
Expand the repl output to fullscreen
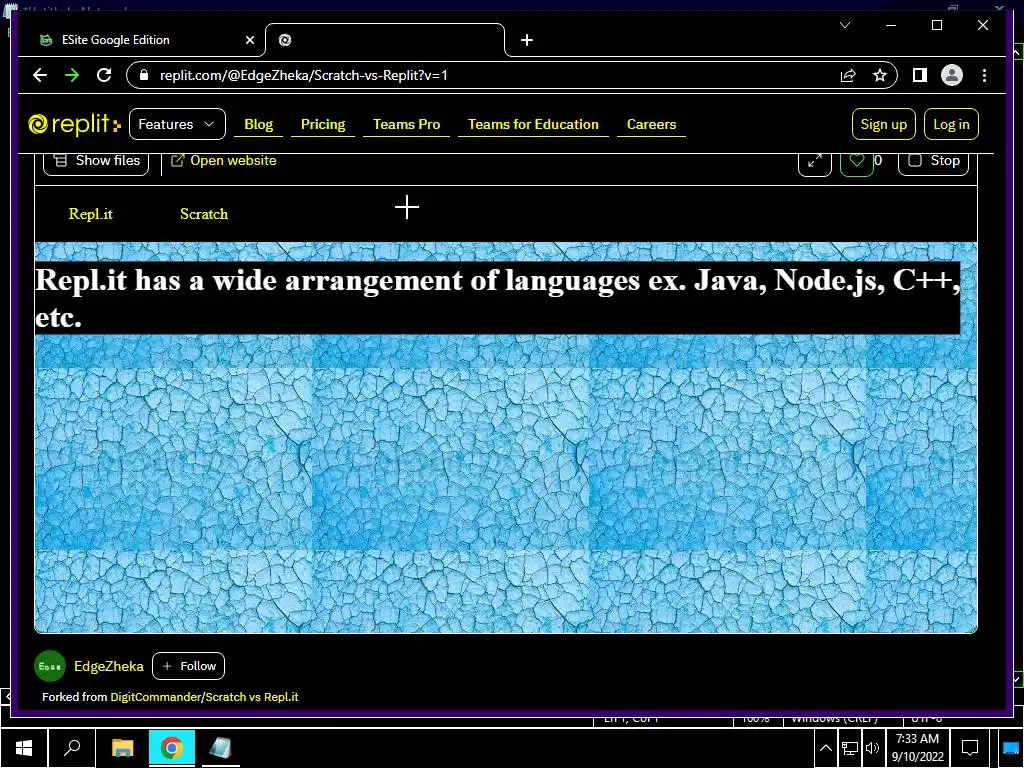[x=814, y=162]
